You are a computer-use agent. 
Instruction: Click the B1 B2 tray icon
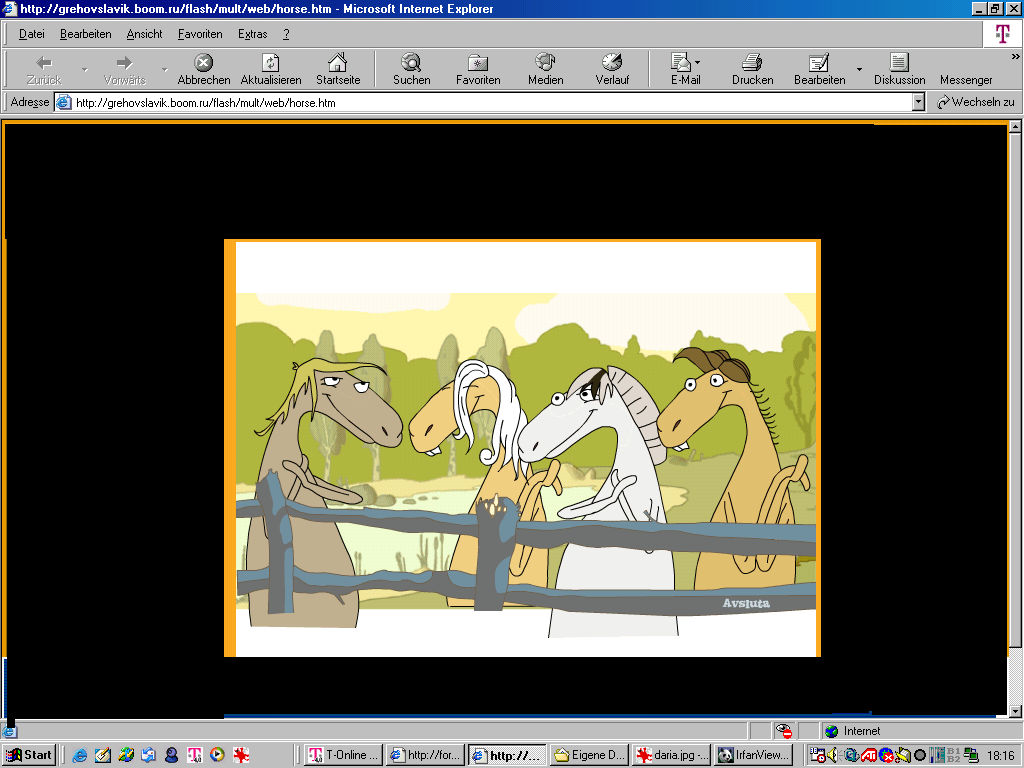pos(953,755)
